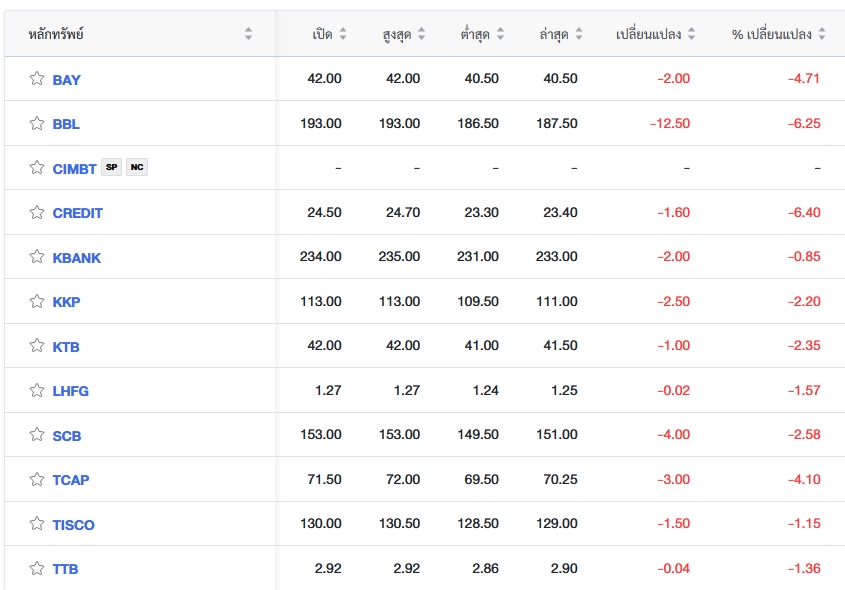The height and width of the screenshot is (590, 845).
Task: Select TISCO high price 130.50
Action: 399,523
